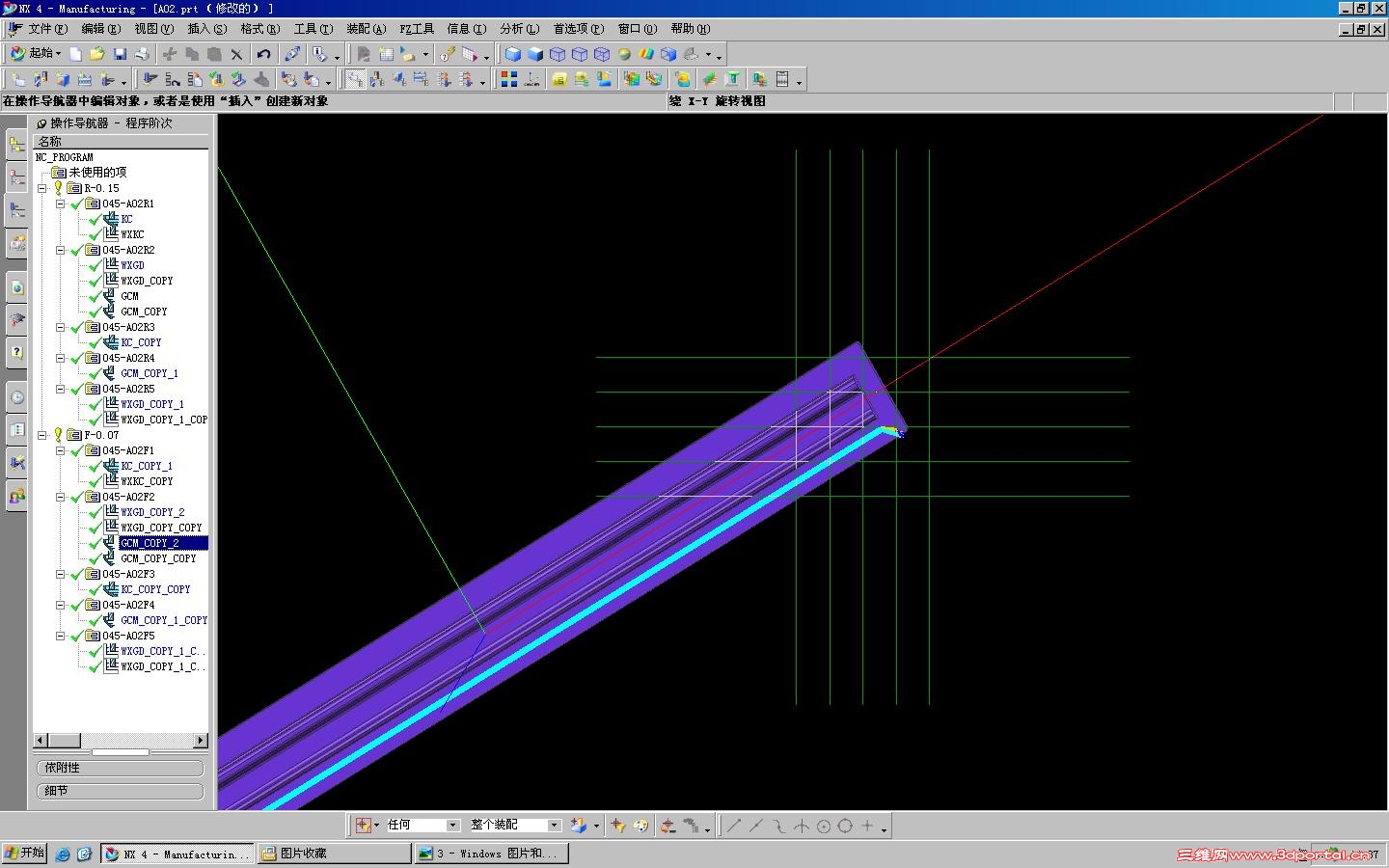
Task: Select the WXKC_COPY operation
Action: tap(147, 481)
